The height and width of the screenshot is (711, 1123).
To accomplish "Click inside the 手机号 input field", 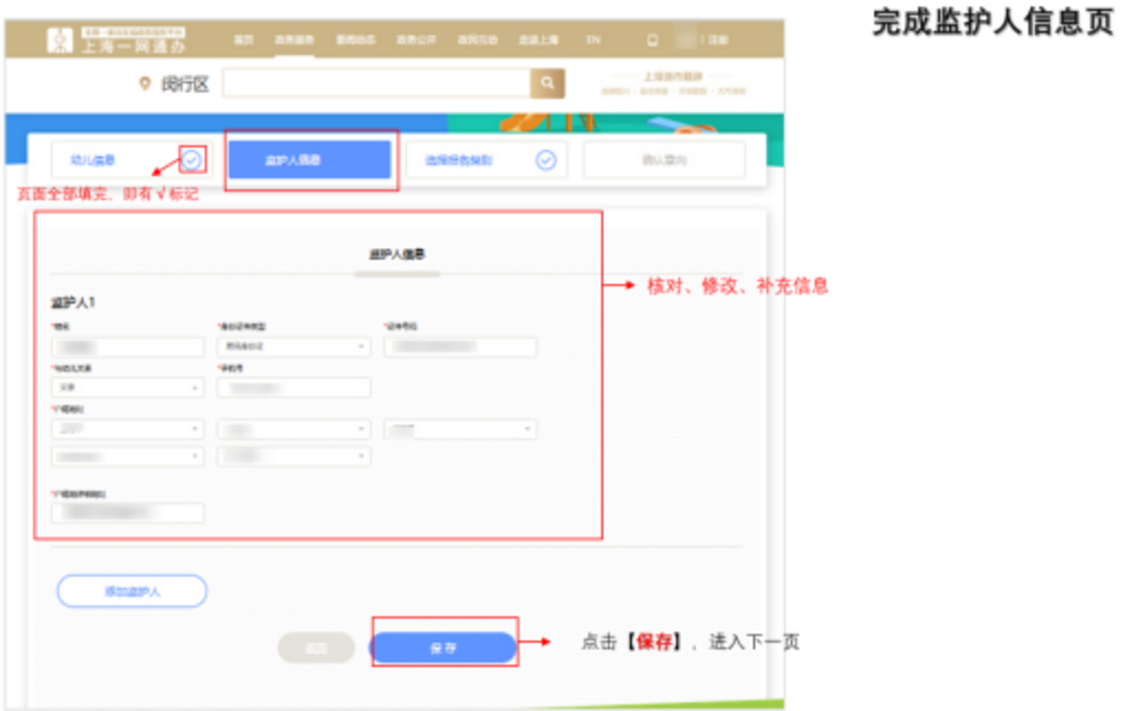I will [x=293, y=386].
